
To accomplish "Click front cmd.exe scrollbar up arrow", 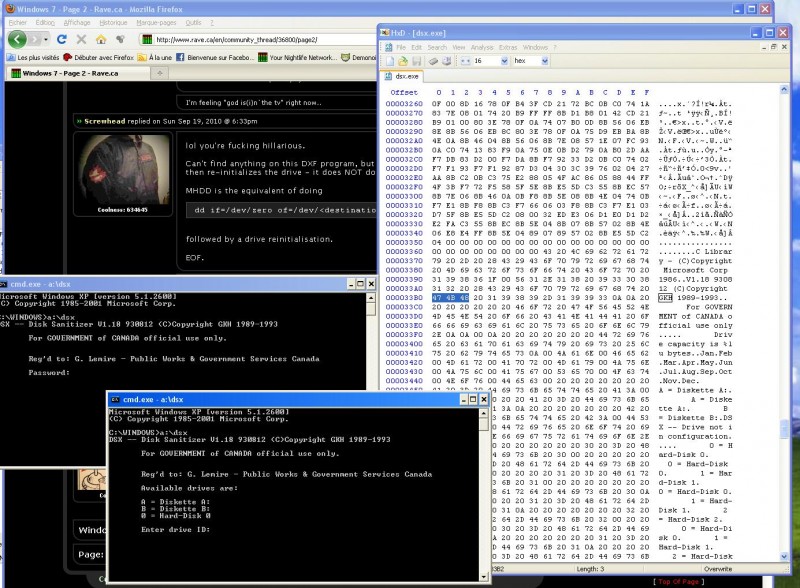I will [484, 412].
